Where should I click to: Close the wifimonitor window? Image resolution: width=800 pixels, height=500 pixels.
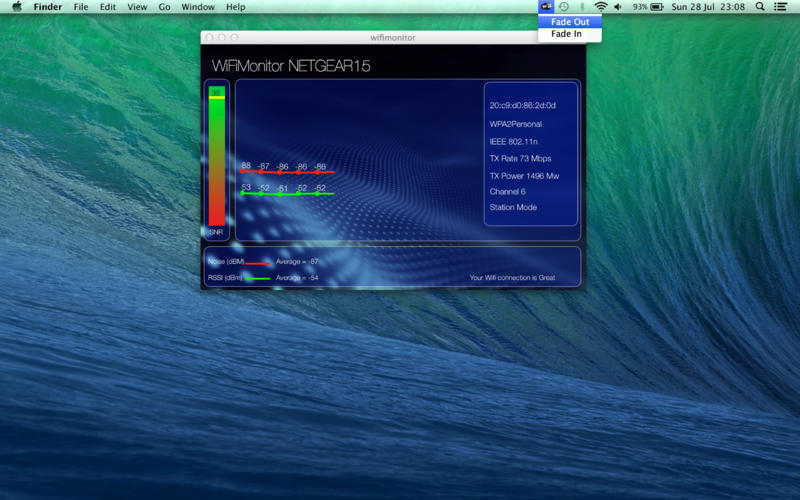pyautogui.click(x=210, y=37)
